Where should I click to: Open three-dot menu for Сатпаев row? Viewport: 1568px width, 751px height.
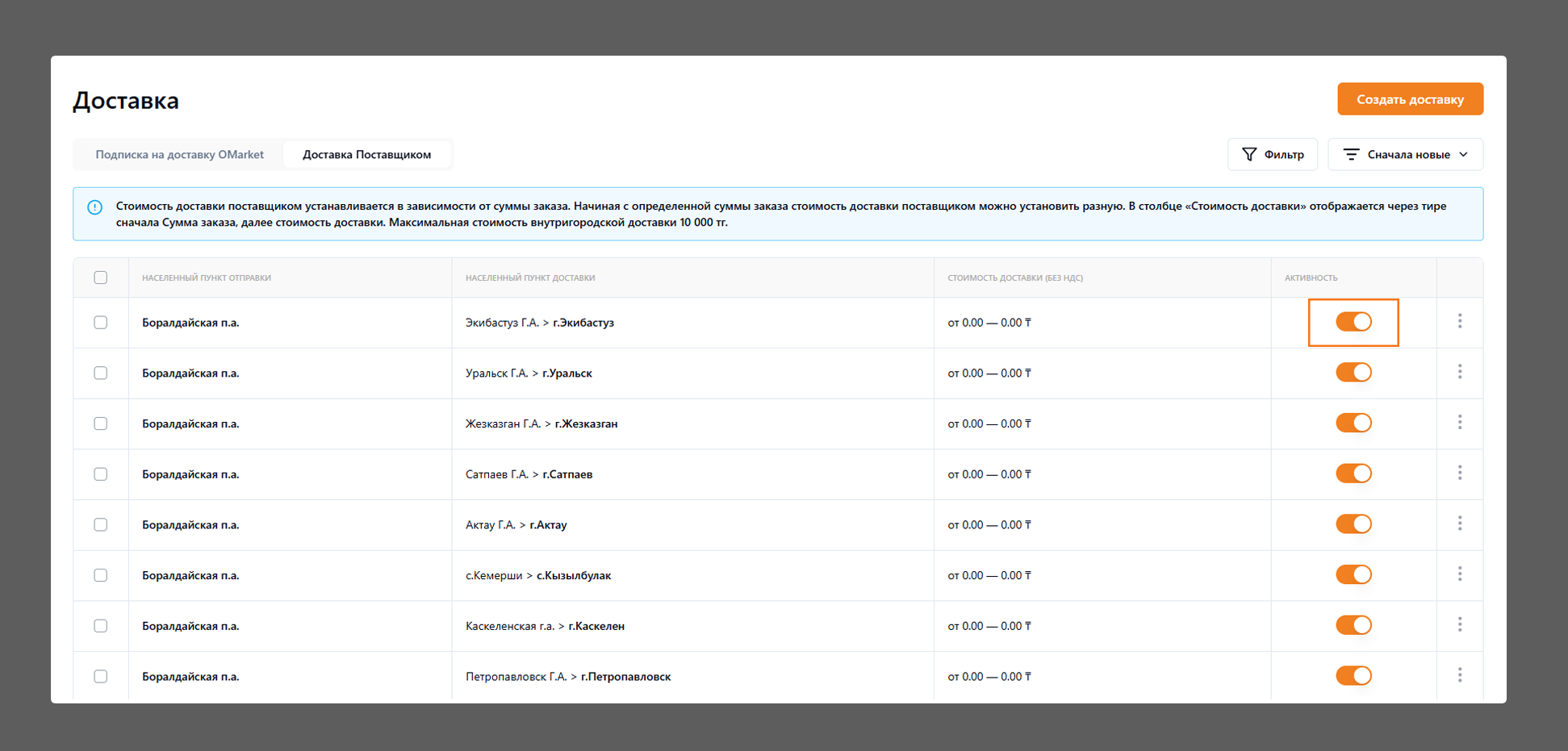1460,473
